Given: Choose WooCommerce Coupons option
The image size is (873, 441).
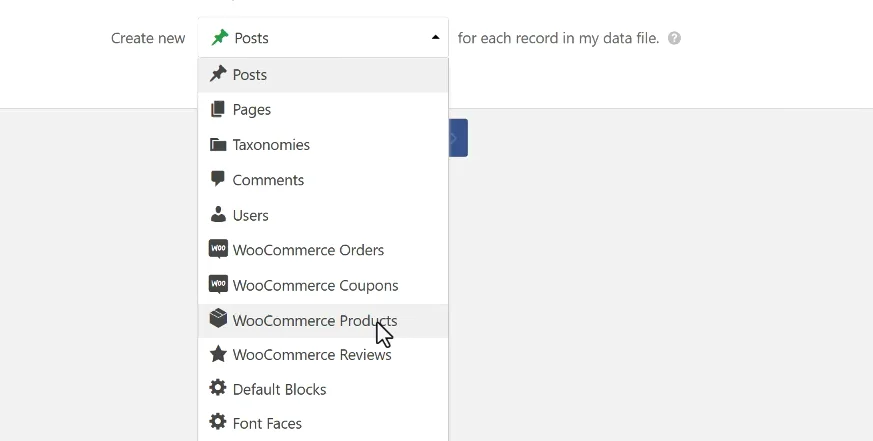Looking at the screenshot, I should coord(323,285).
